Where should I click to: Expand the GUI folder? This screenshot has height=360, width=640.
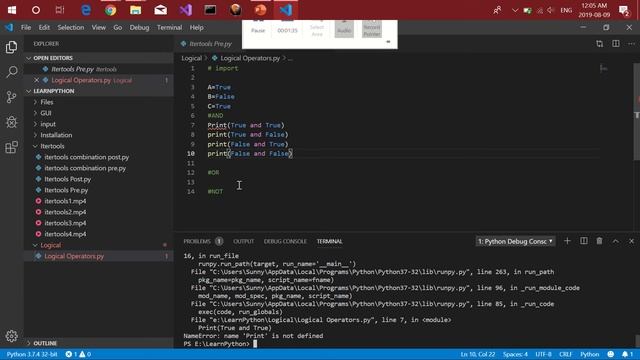(46, 113)
